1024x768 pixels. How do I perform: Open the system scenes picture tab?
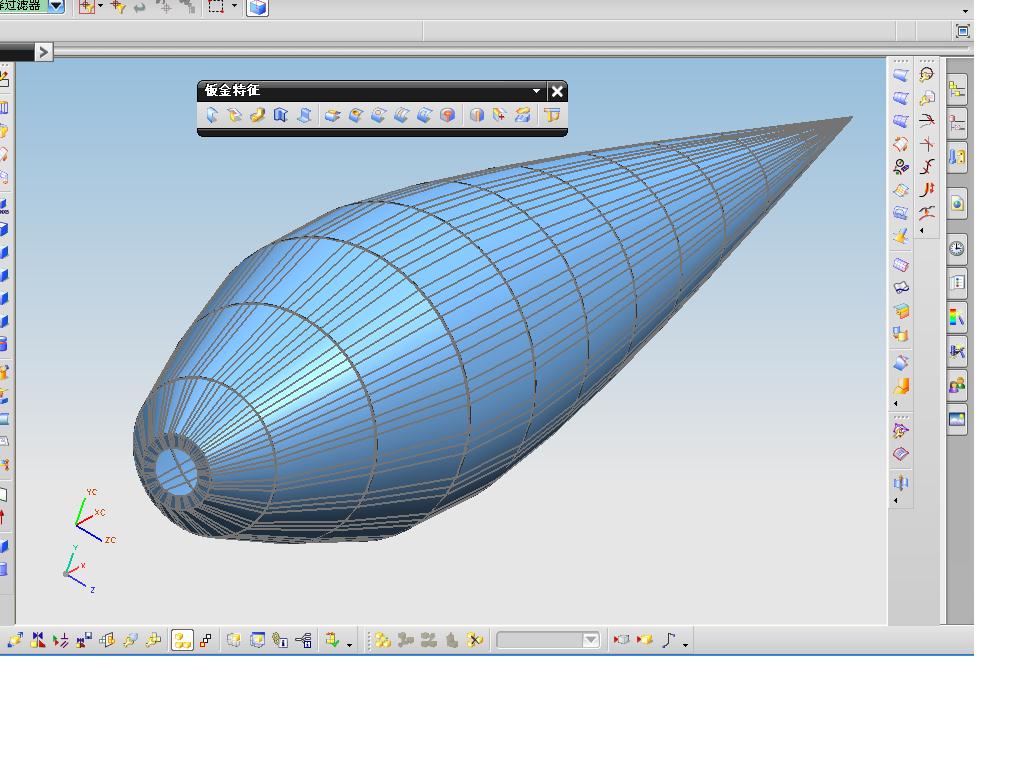tap(957, 419)
